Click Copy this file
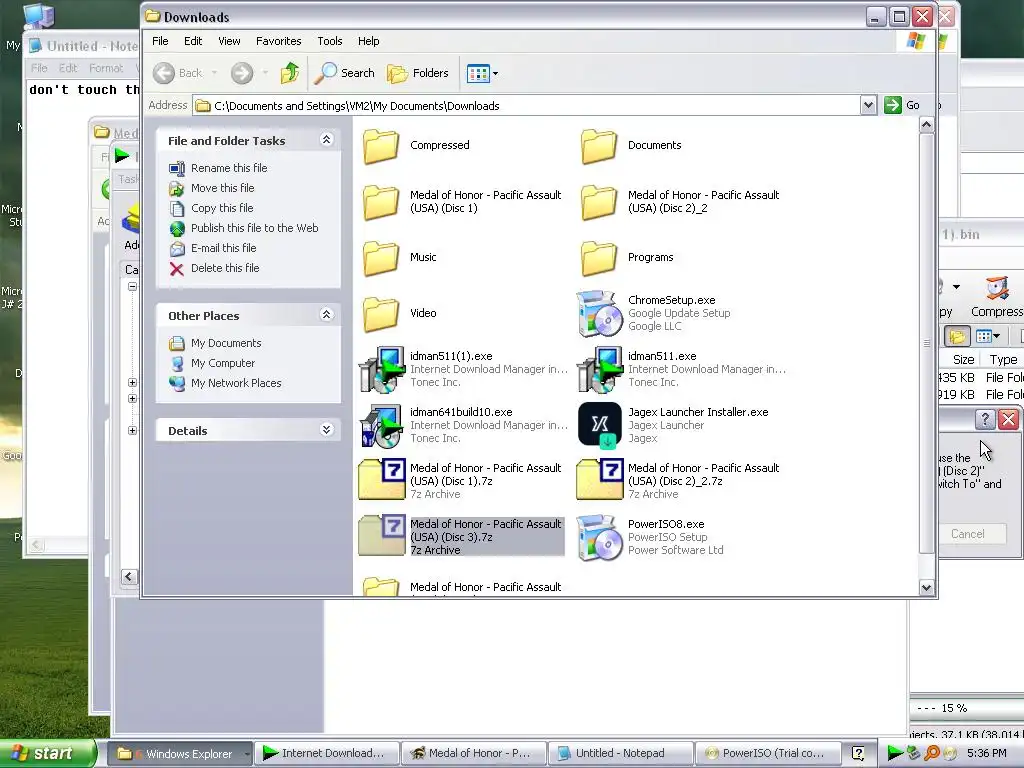The image size is (1024, 768). (x=221, y=208)
